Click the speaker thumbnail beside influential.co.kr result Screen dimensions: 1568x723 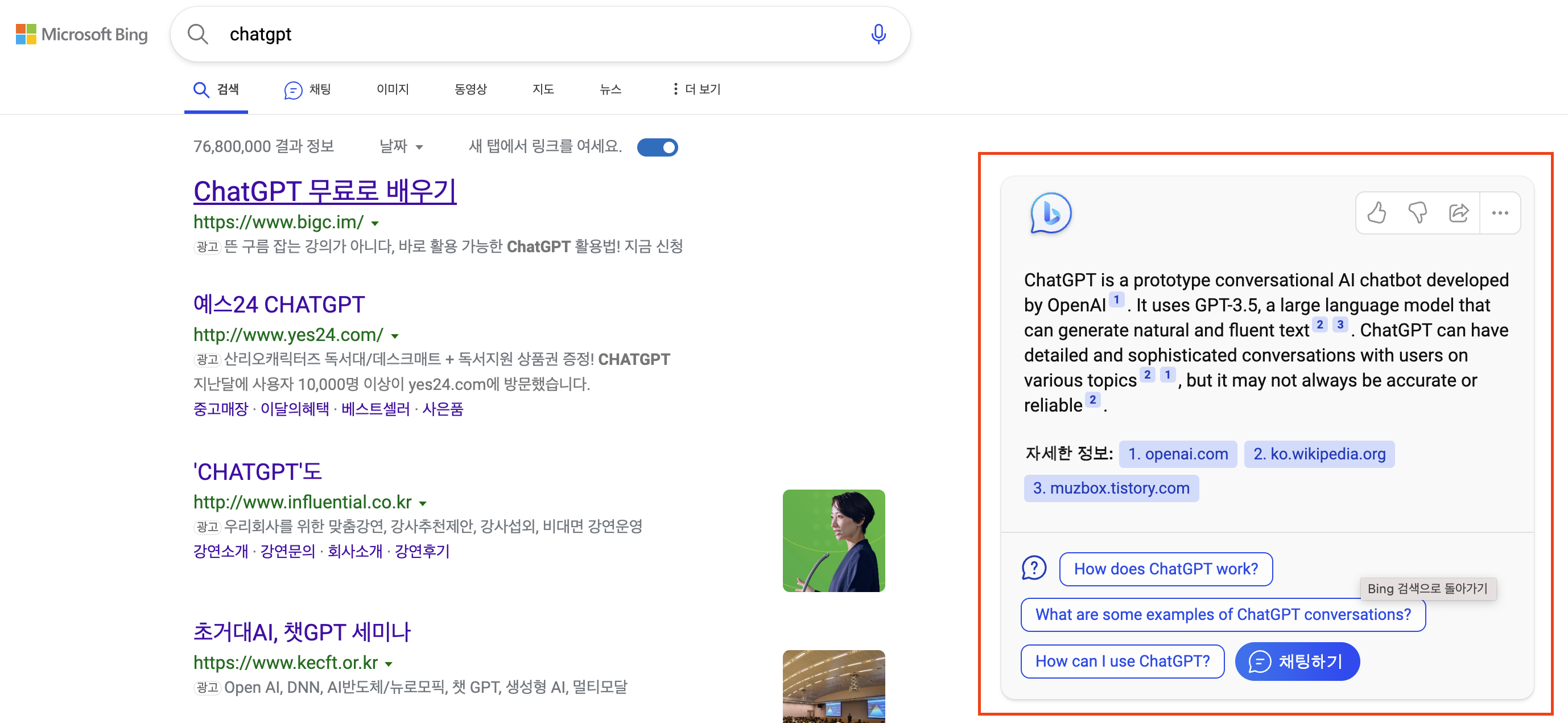coord(833,540)
